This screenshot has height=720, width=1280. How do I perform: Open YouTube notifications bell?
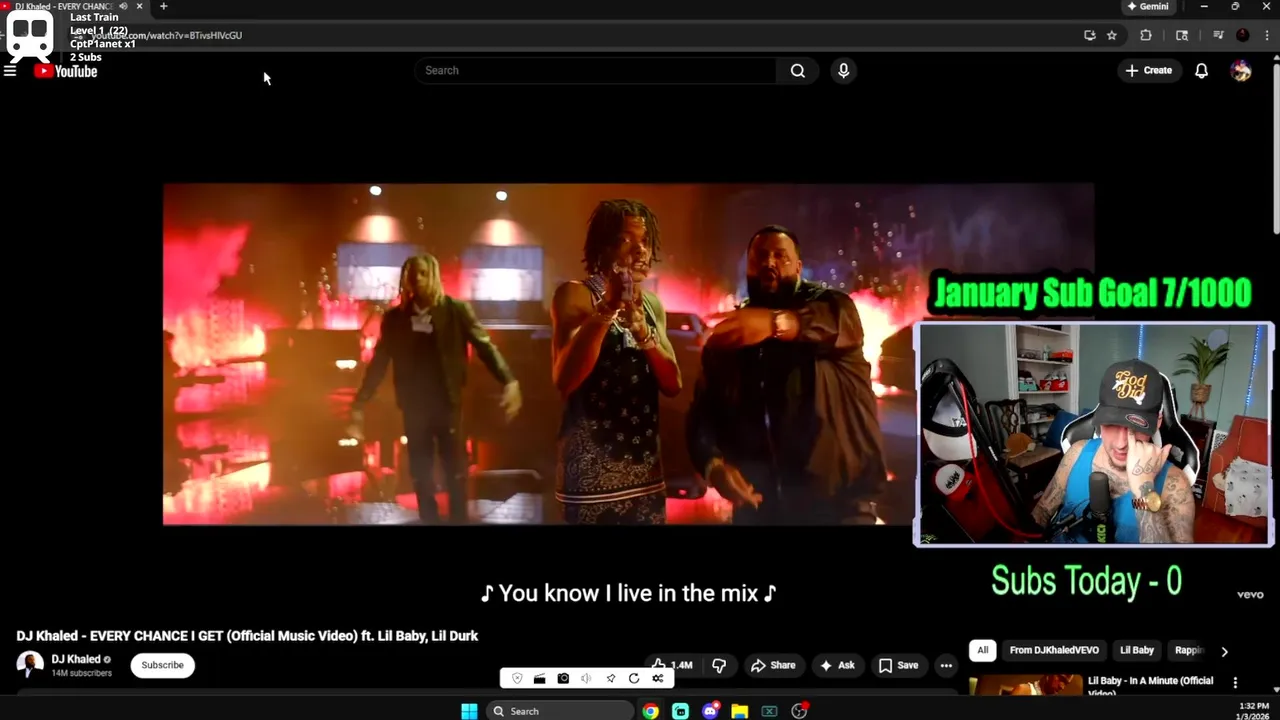pyautogui.click(x=1201, y=70)
